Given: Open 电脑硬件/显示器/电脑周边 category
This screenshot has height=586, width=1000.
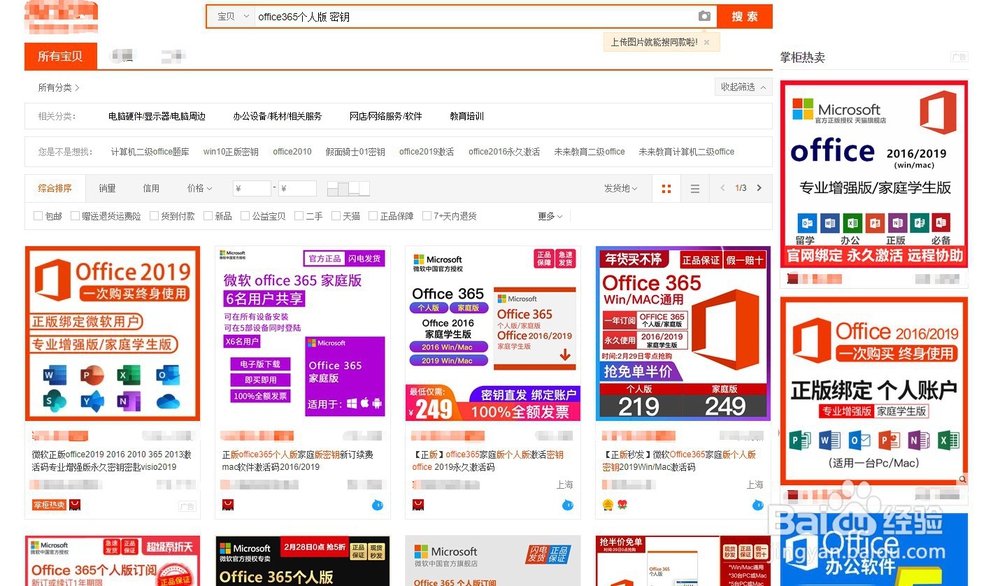Looking at the screenshot, I should tap(157, 116).
